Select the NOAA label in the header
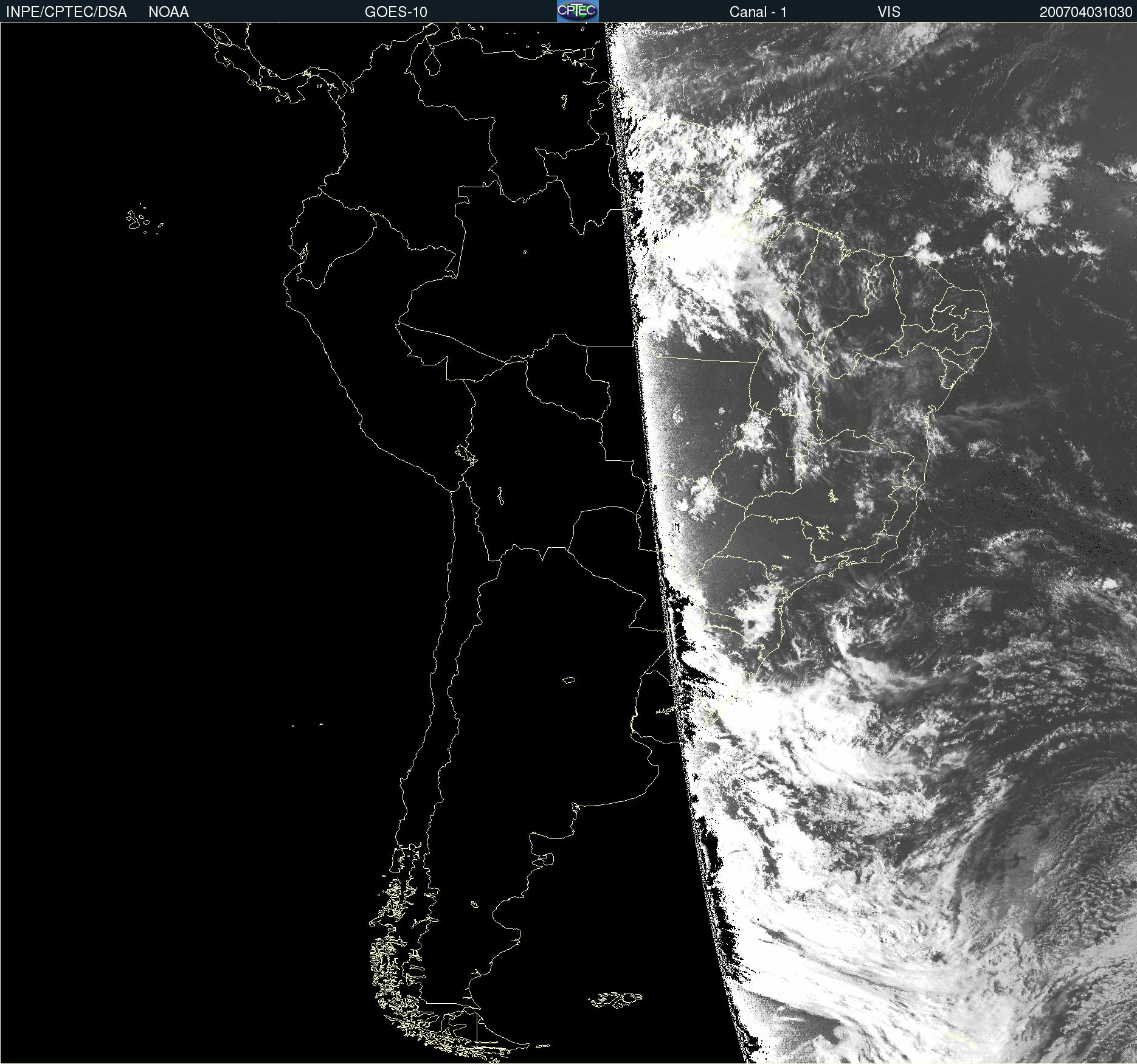Image resolution: width=1137 pixels, height=1064 pixels. pyautogui.click(x=168, y=12)
